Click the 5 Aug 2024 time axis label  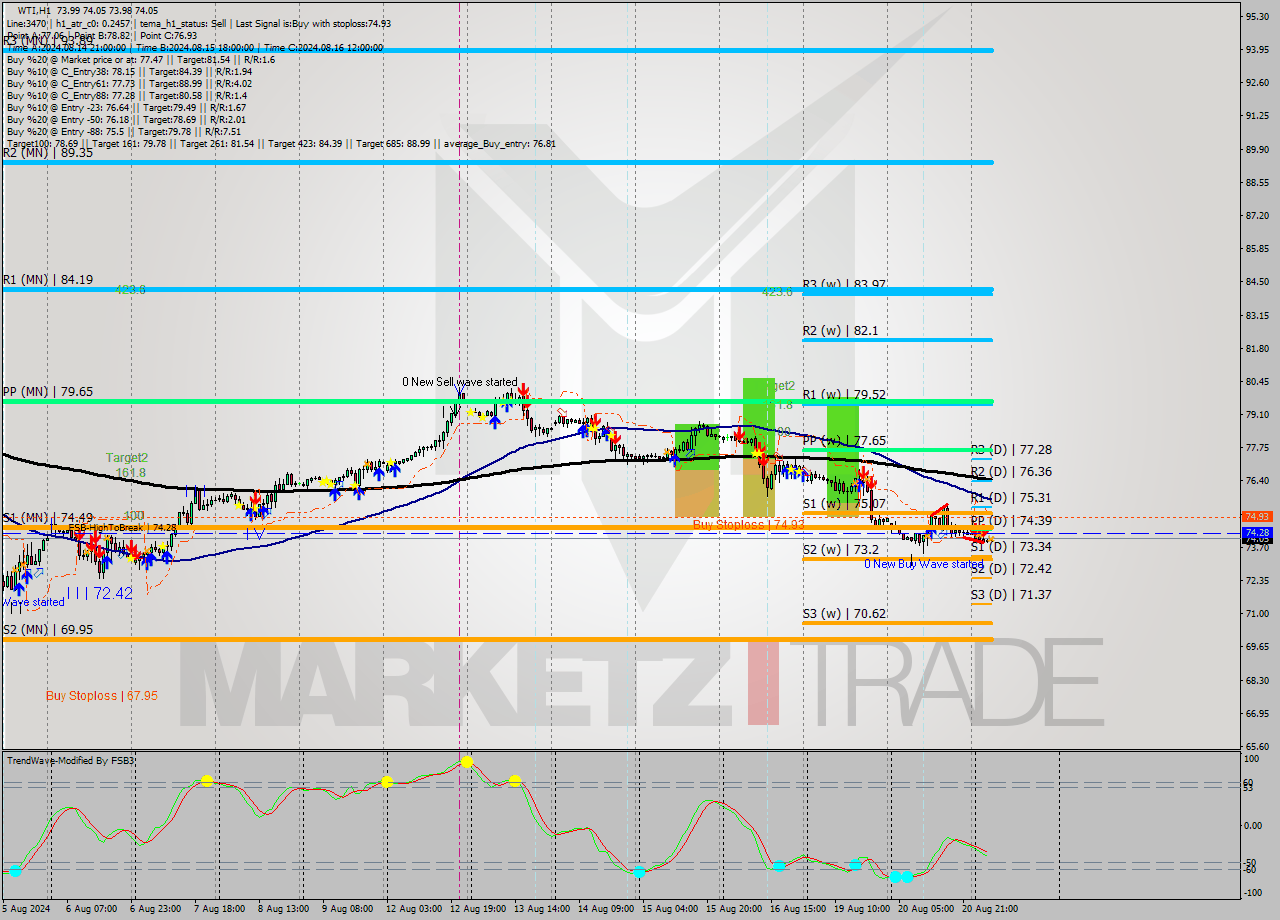pos(27,909)
